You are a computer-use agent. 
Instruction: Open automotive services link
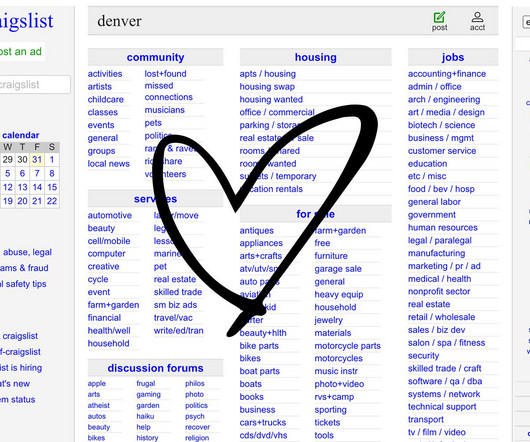coord(110,215)
